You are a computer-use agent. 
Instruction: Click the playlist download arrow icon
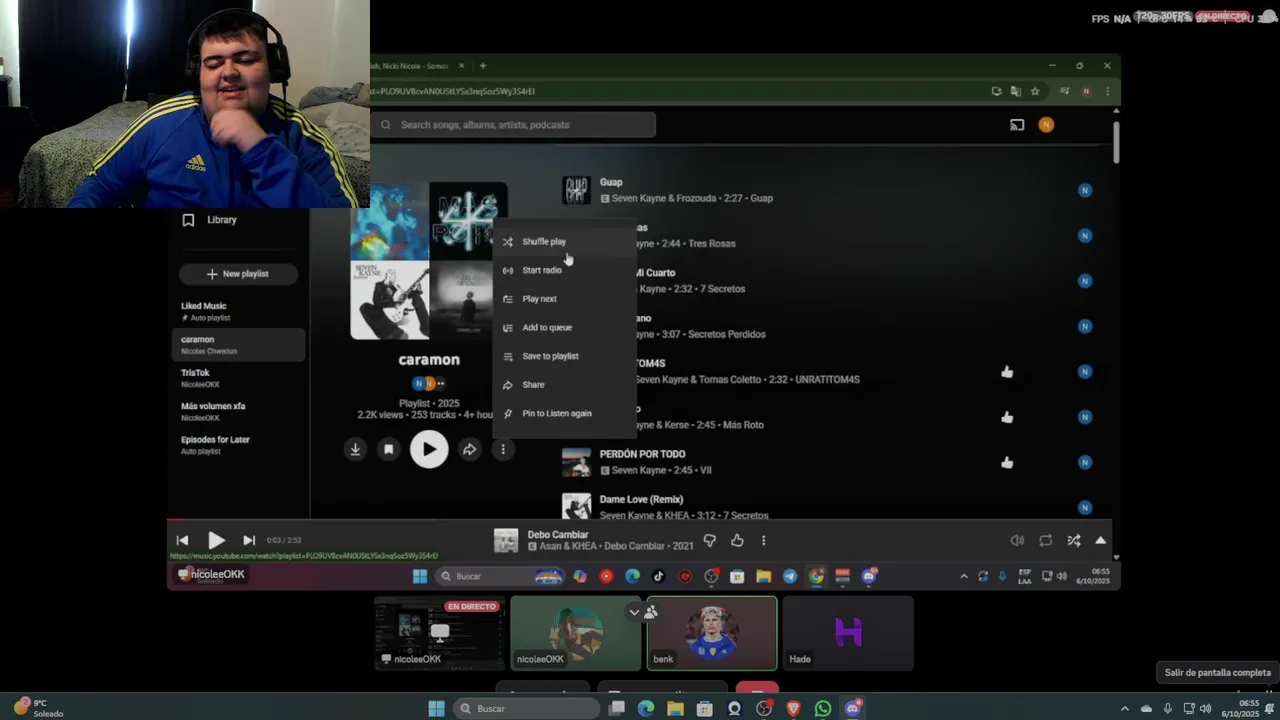355,450
